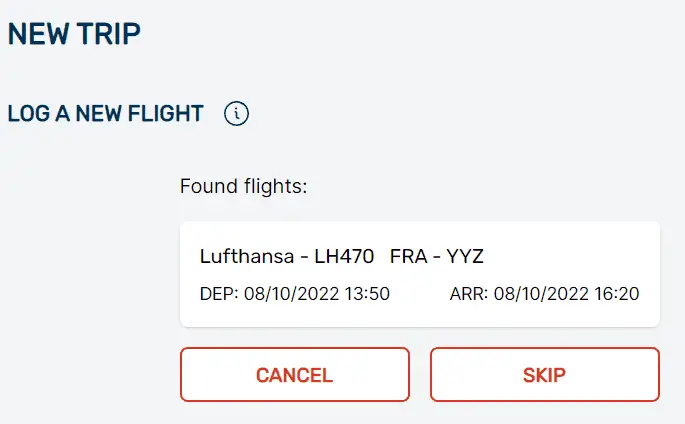This screenshot has width=685, height=424.
Task: Click the Lufthansa airline name
Action: [x=244, y=256]
